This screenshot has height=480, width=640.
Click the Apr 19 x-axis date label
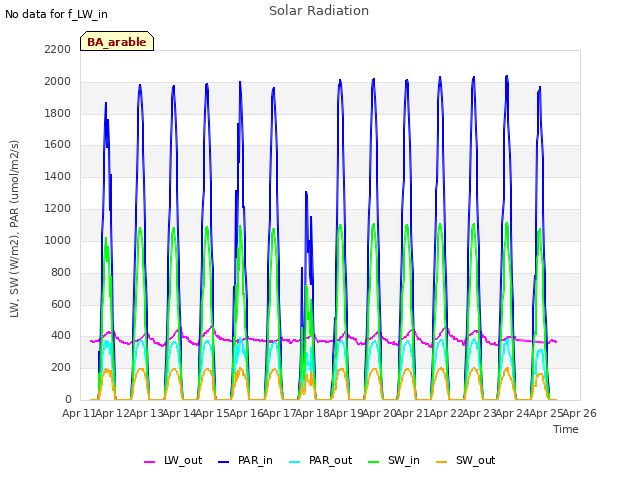[346, 413]
